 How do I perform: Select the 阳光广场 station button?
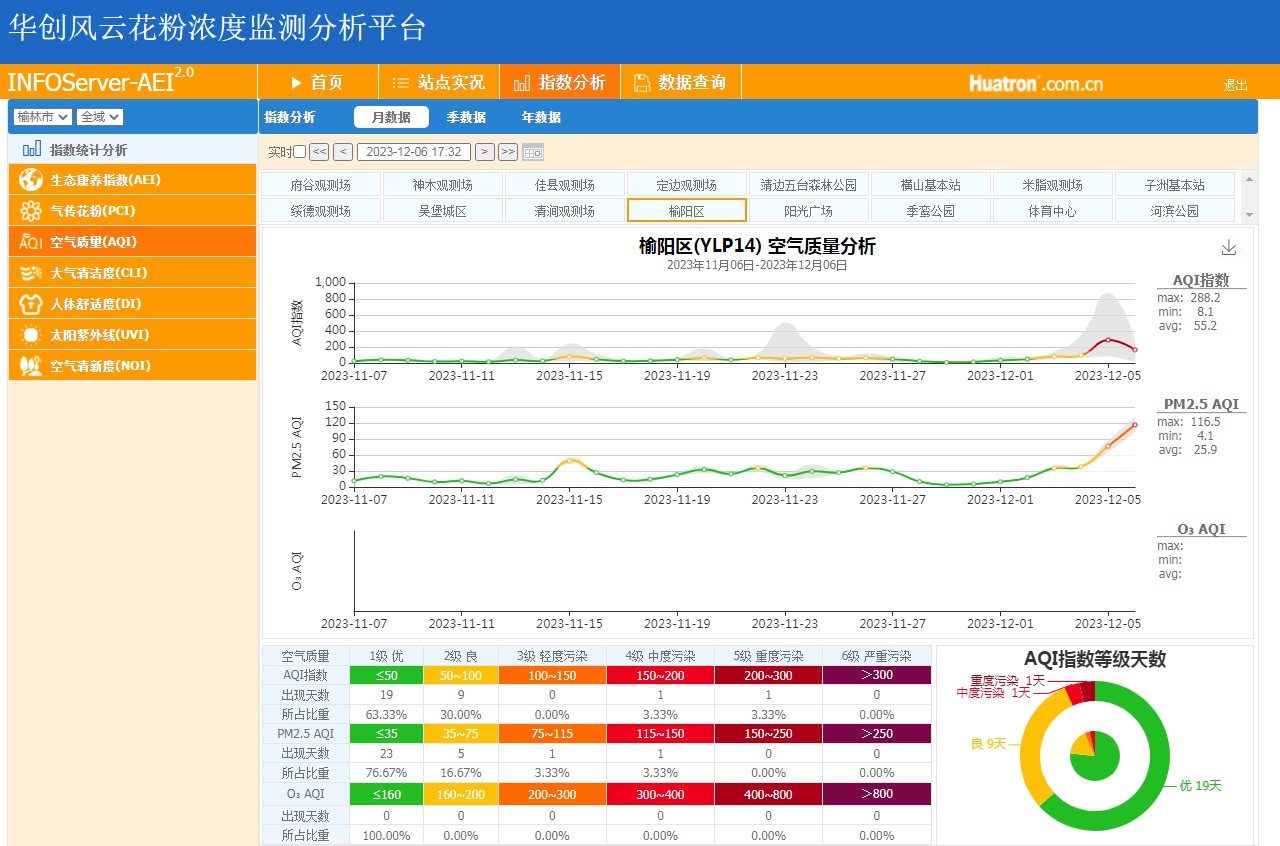(x=808, y=211)
